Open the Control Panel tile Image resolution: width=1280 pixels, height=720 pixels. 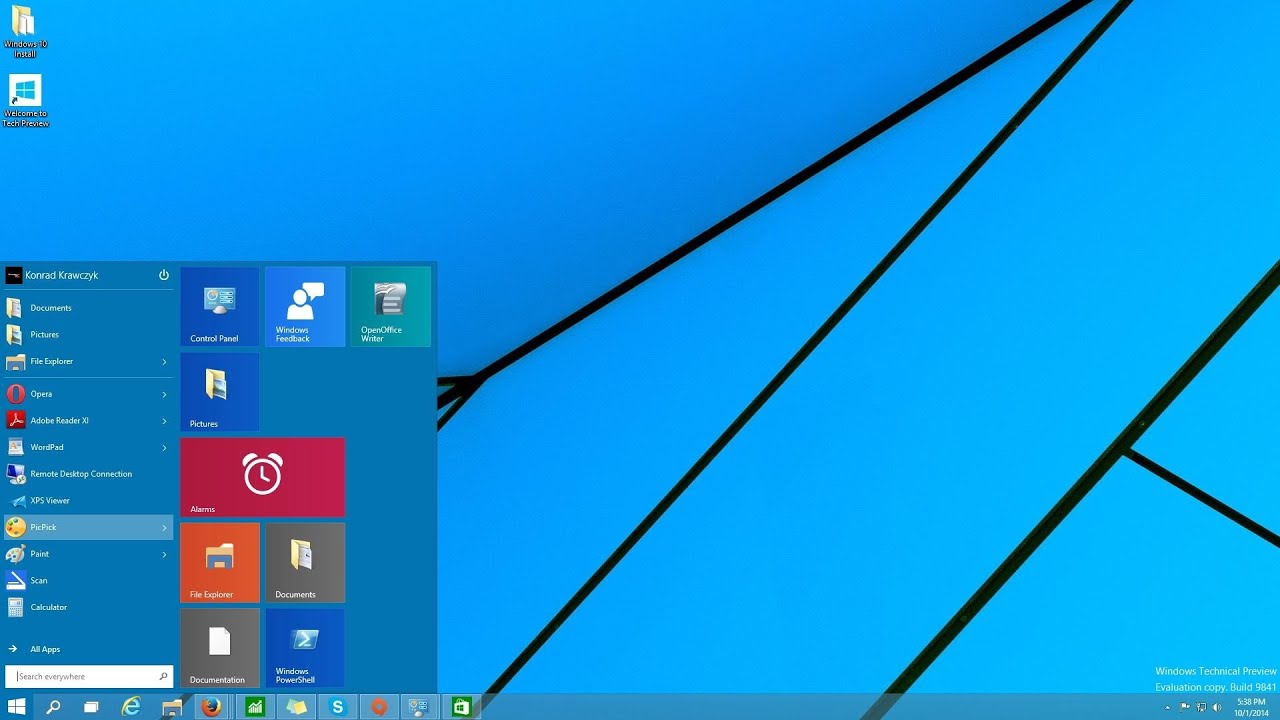point(220,306)
